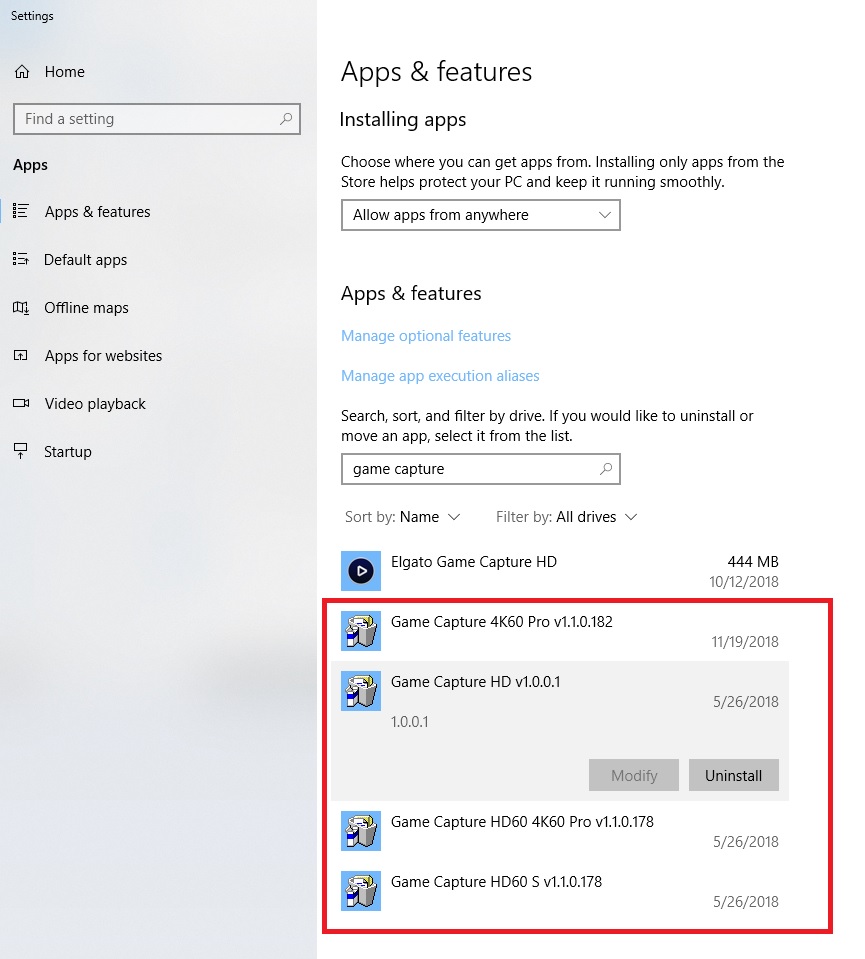Uninstall Game Capture HD v1.0.0.1
This screenshot has height=959, width=865.
[733, 775]
